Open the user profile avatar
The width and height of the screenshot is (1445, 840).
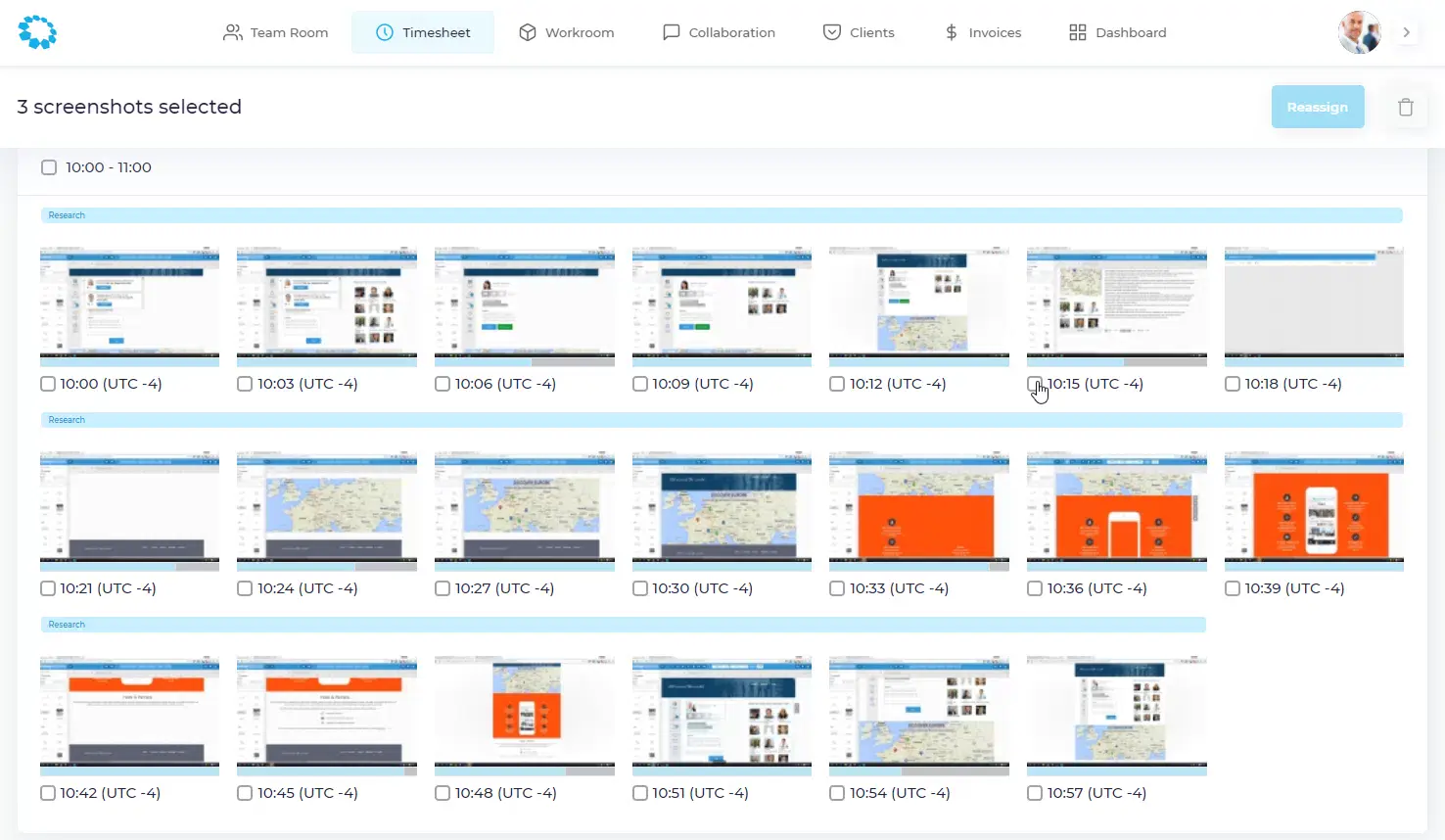(1359, 32)
